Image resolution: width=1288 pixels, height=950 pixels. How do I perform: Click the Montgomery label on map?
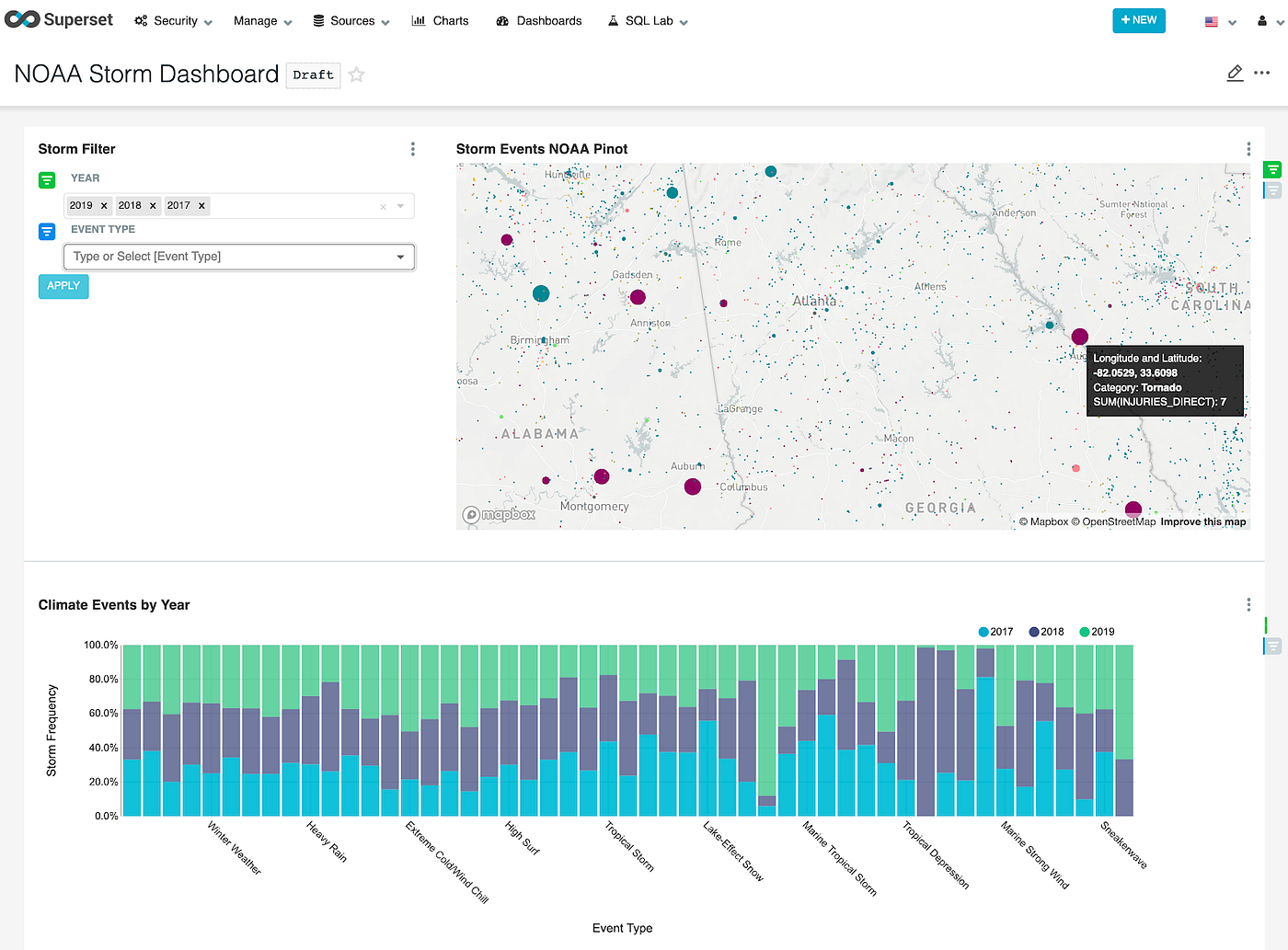[x=594, y=506]
